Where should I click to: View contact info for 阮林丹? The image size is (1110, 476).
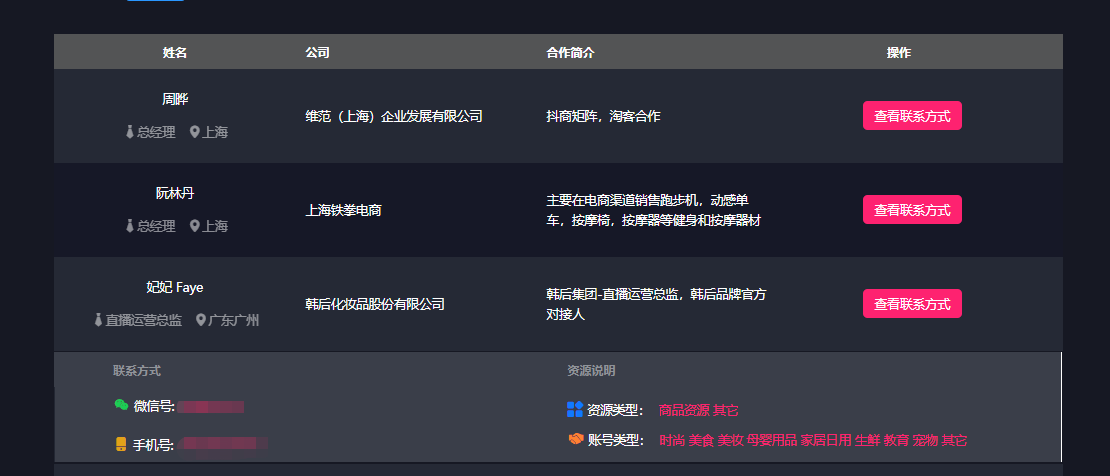[x=912, y=210]
